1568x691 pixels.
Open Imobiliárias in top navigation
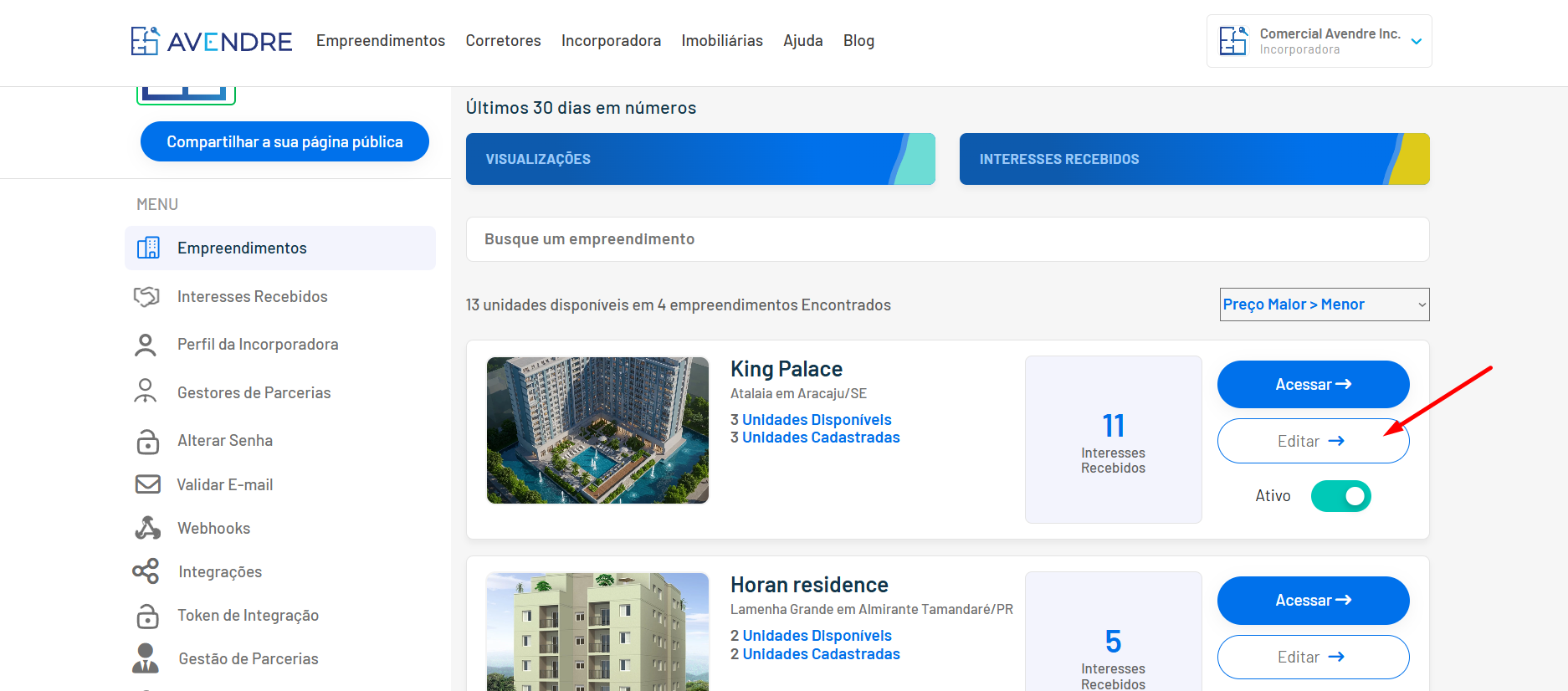point(722,41)
